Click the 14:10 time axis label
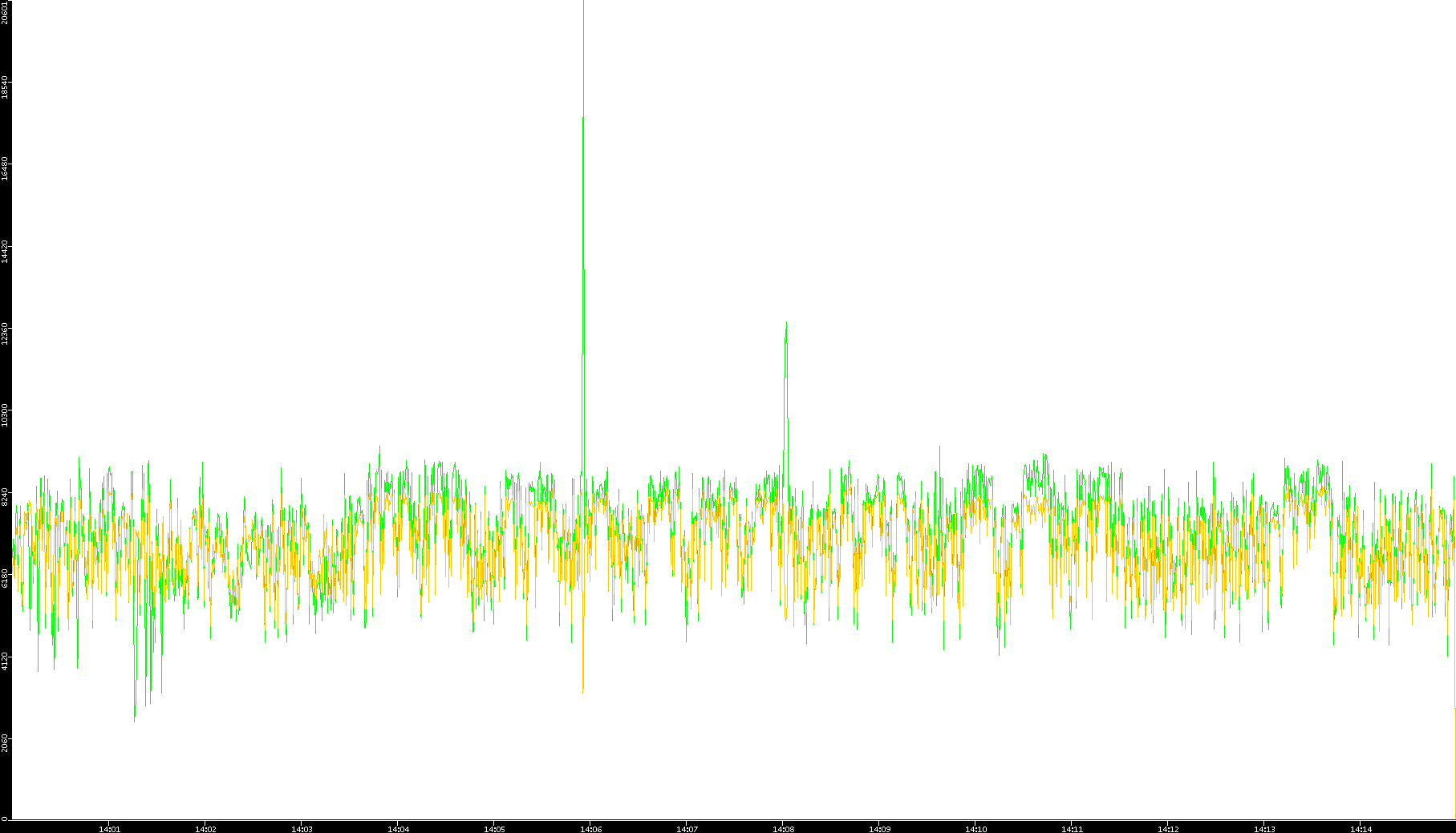 [x=975, y=828]
